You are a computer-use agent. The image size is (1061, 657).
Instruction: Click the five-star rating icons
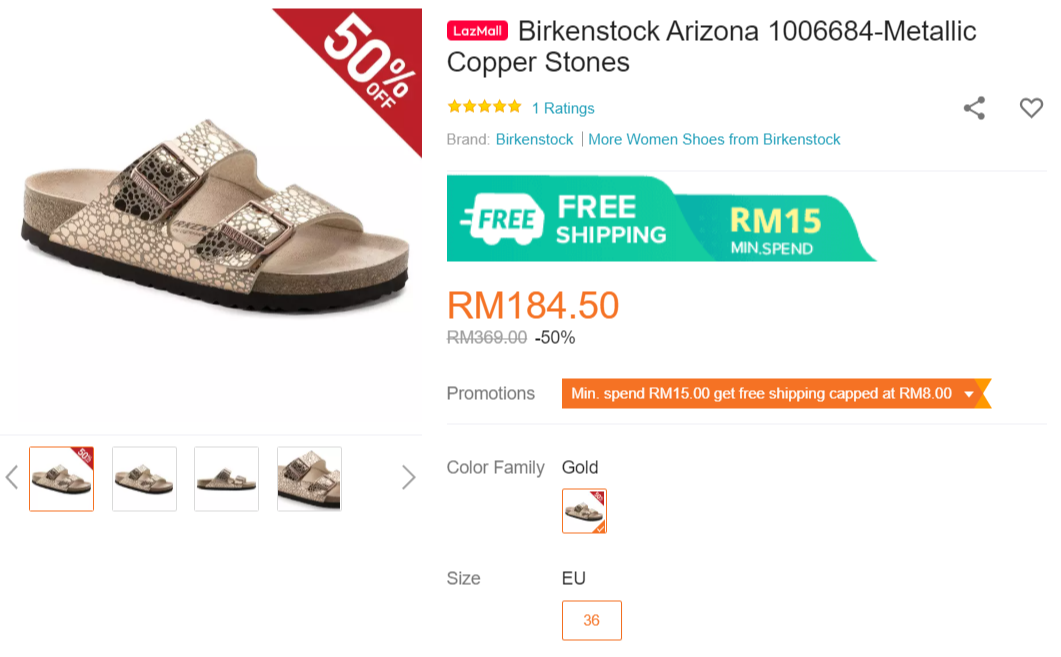click(485, 107)
